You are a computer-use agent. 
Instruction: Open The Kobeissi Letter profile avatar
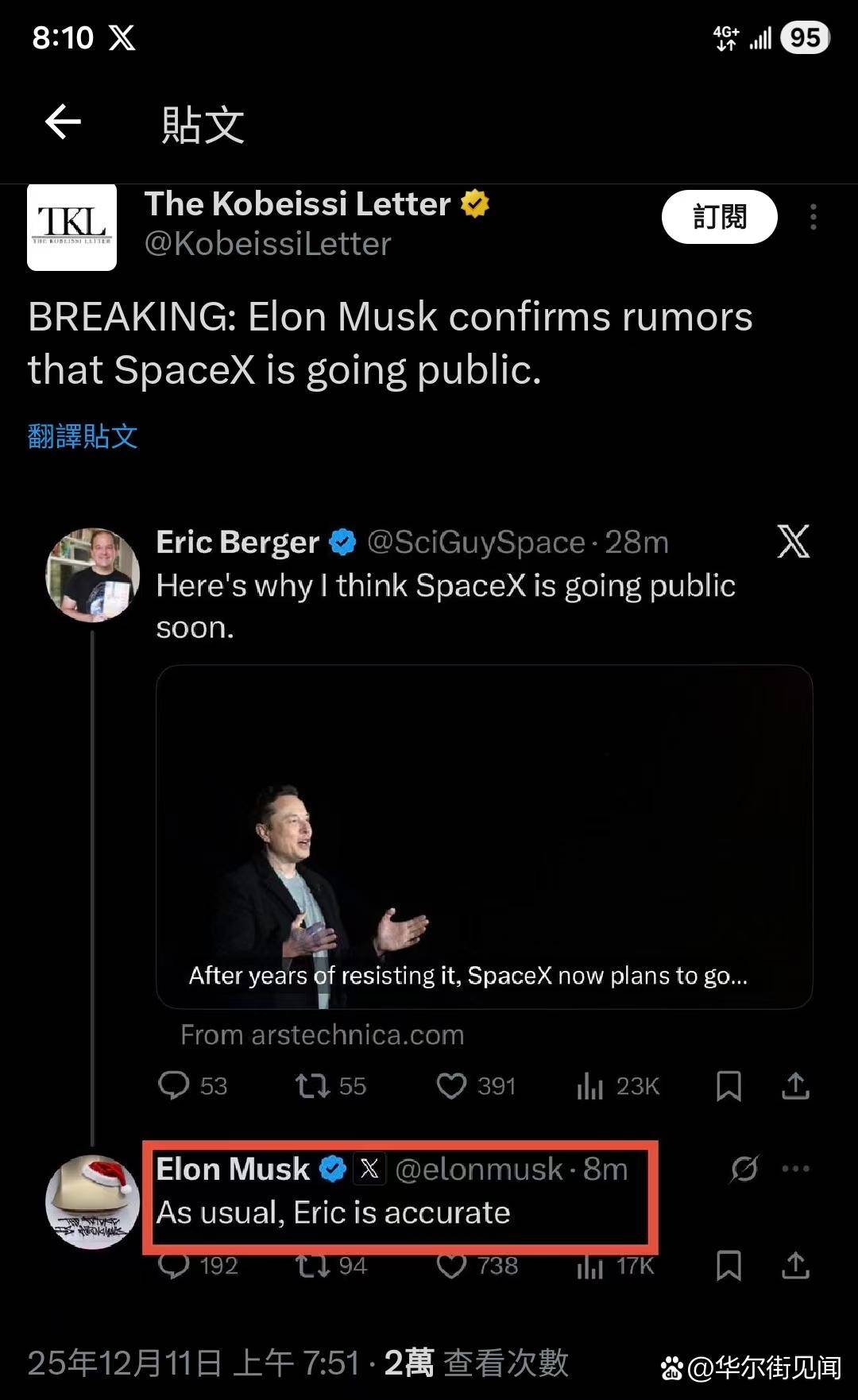point(72,227)
